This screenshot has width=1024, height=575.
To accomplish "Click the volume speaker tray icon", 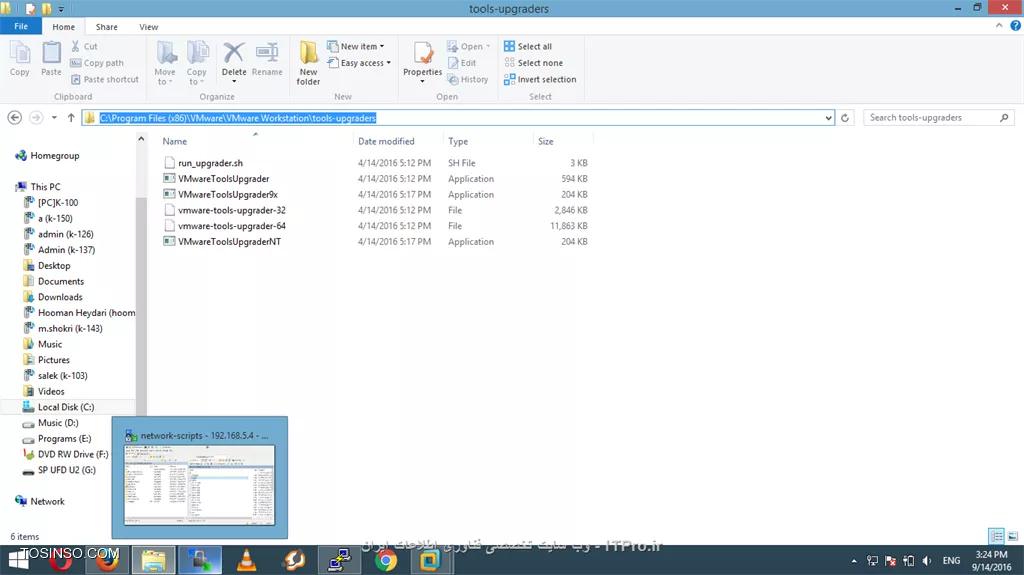I will 927,561.
